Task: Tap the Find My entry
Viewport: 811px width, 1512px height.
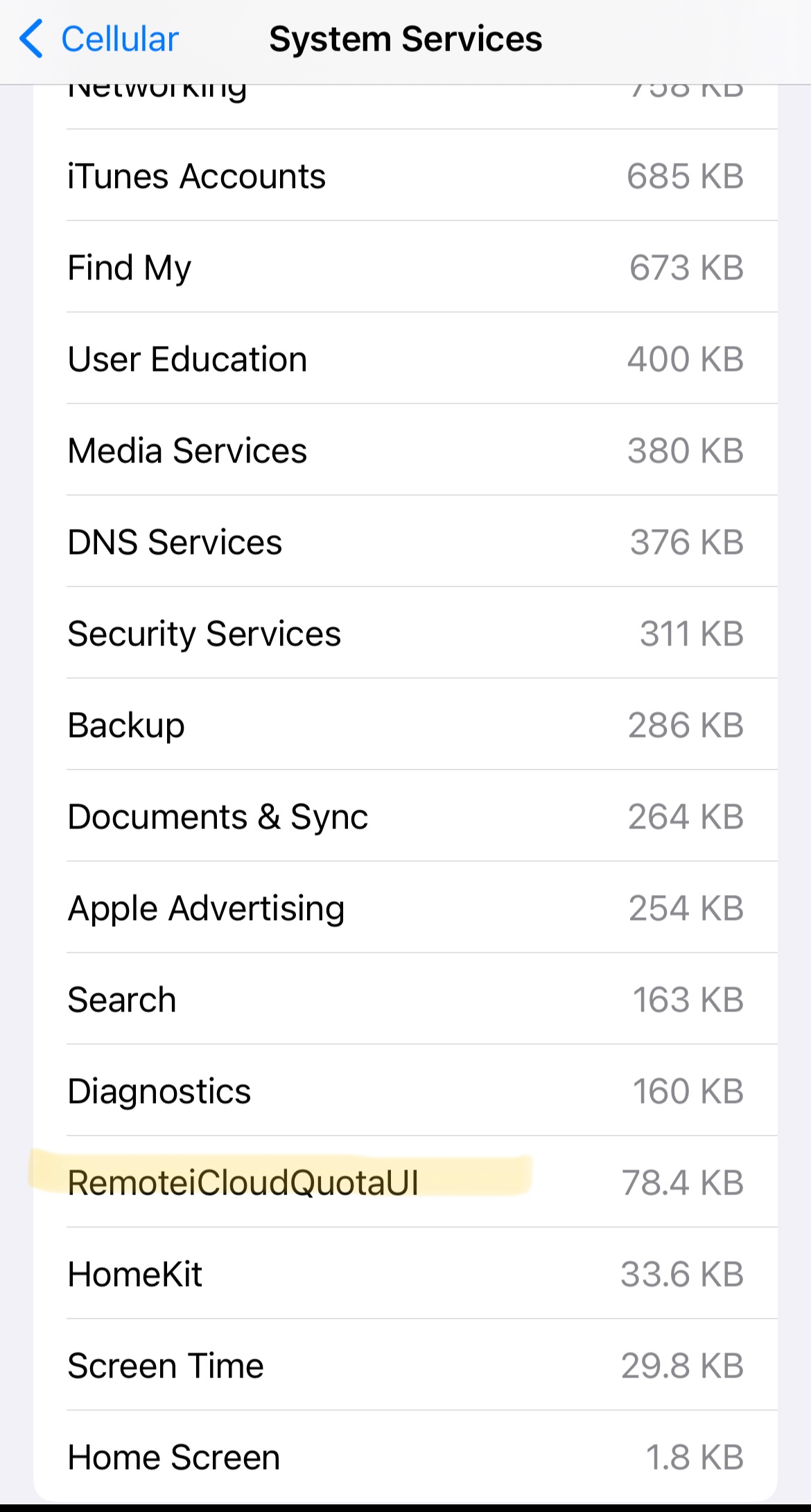Action: (x=405, y=268)
